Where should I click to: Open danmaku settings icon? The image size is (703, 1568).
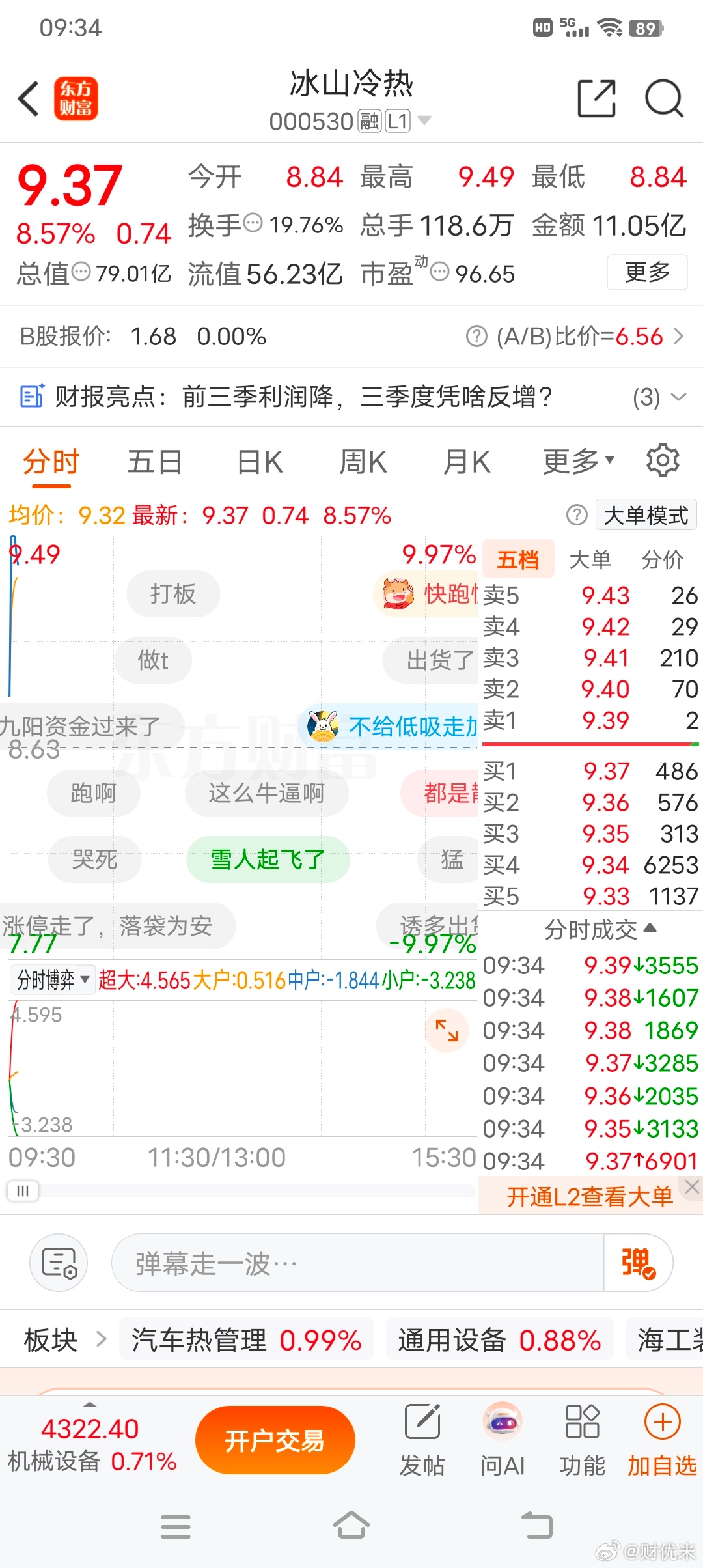[x=59, y=1263]
